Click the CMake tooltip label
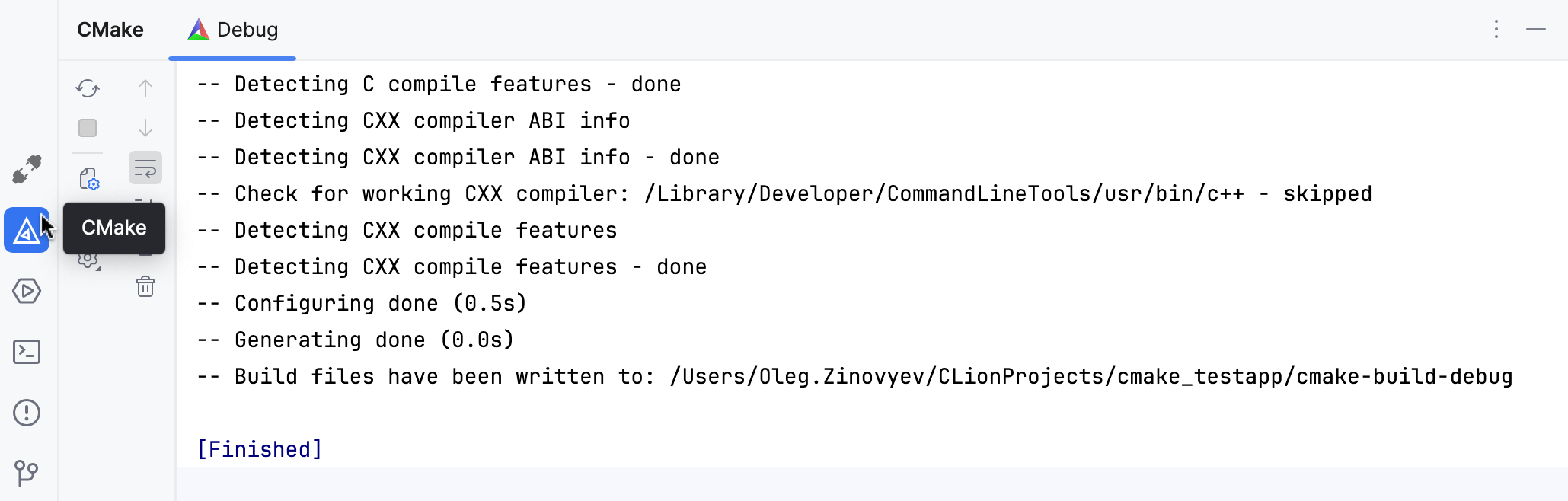This screenshot has height=501, width=1568. tap(114, 228)
